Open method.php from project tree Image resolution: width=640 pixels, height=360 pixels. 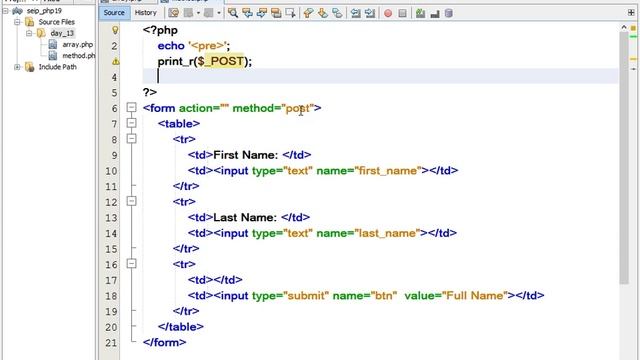click(79, 56)
